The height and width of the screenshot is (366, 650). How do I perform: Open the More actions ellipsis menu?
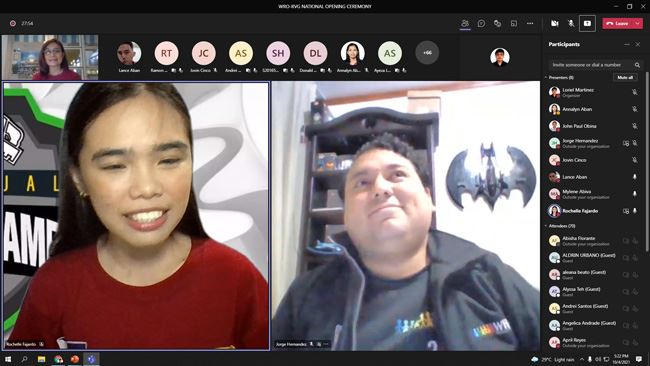(x=530, y=24)
